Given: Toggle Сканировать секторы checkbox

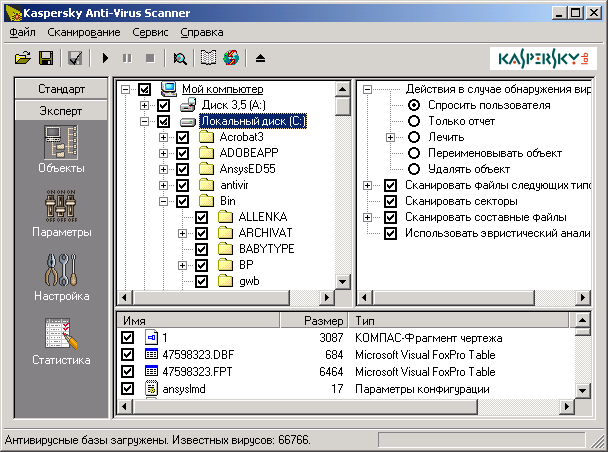Looking at the screenshot, I should tap(390, 201).
